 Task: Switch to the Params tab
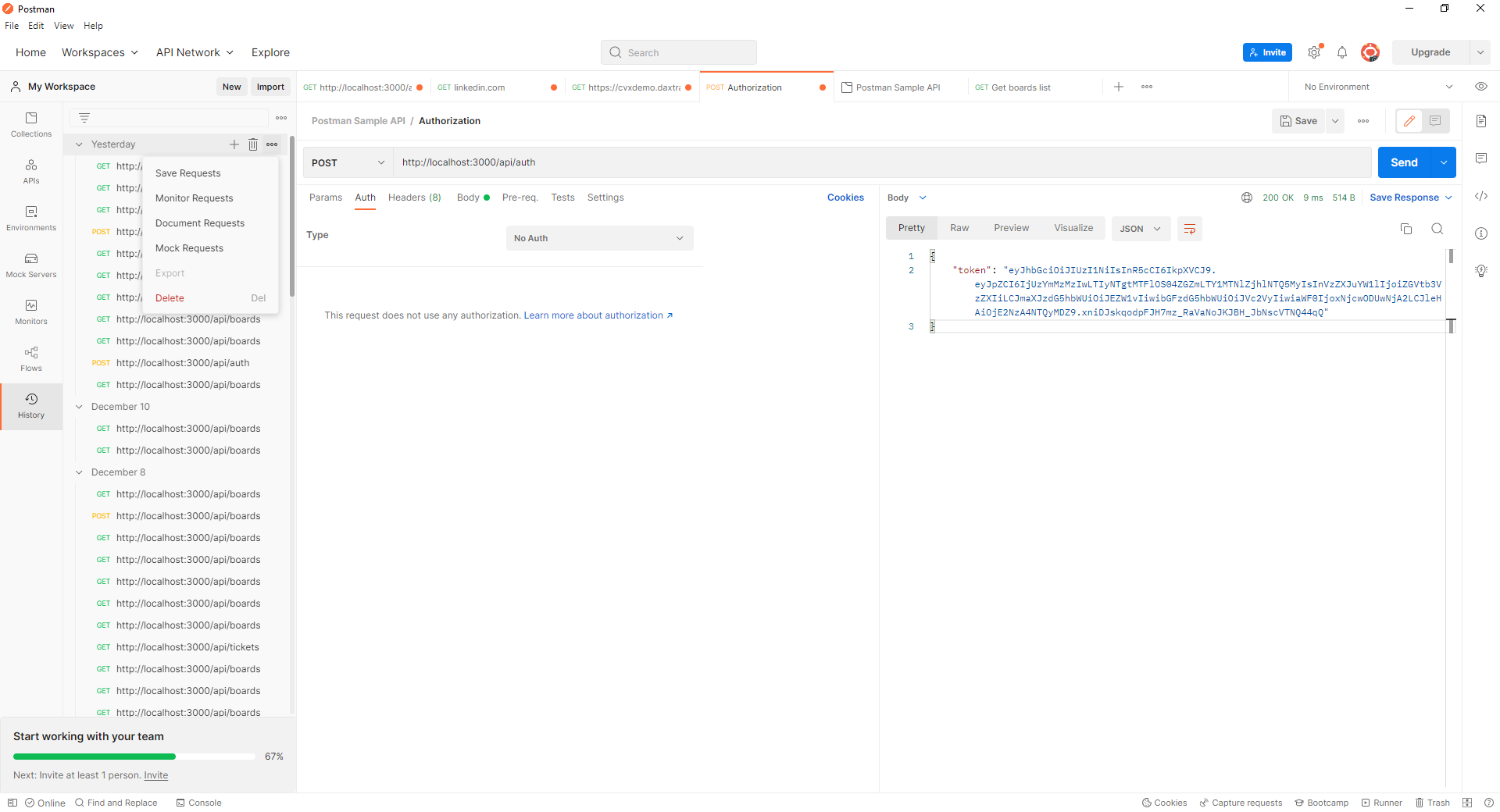coord(326,198)
